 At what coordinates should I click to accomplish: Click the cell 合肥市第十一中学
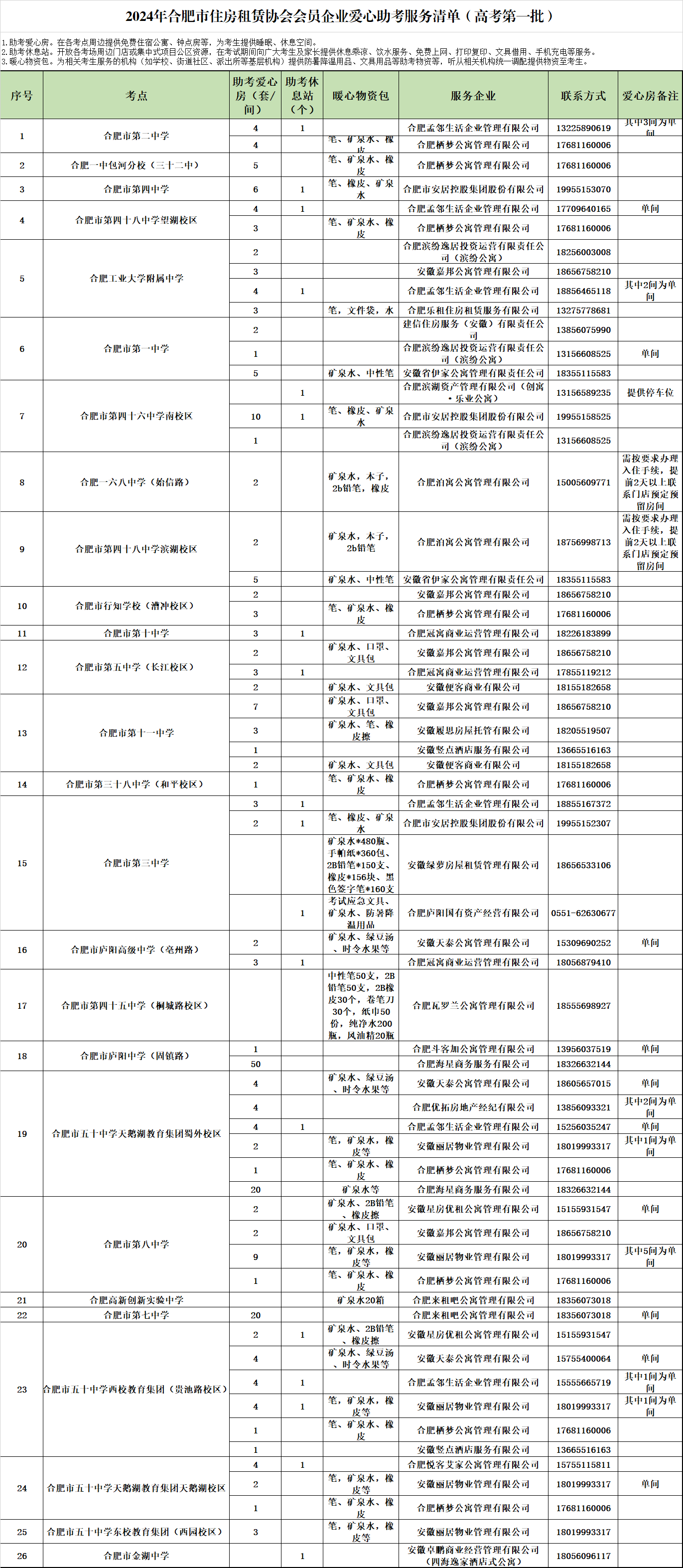click(x=136, y=733)
